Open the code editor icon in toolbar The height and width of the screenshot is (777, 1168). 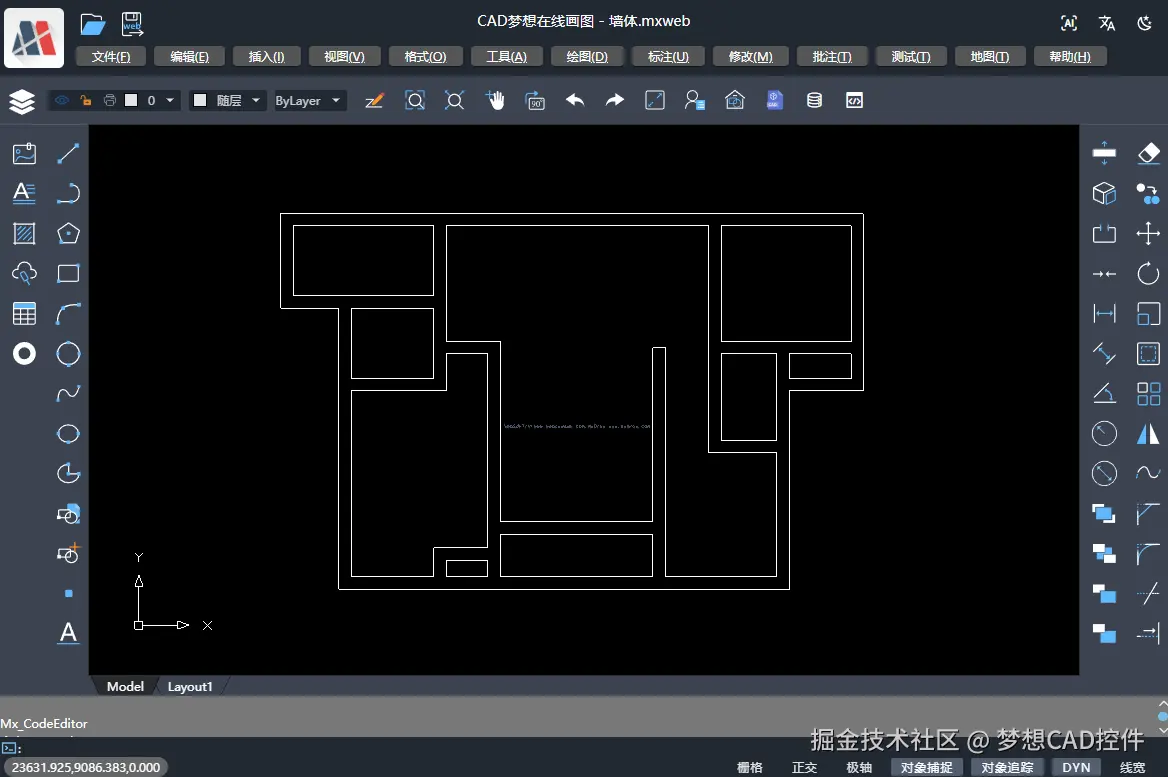pyautogui.click(x=854, y=100)
